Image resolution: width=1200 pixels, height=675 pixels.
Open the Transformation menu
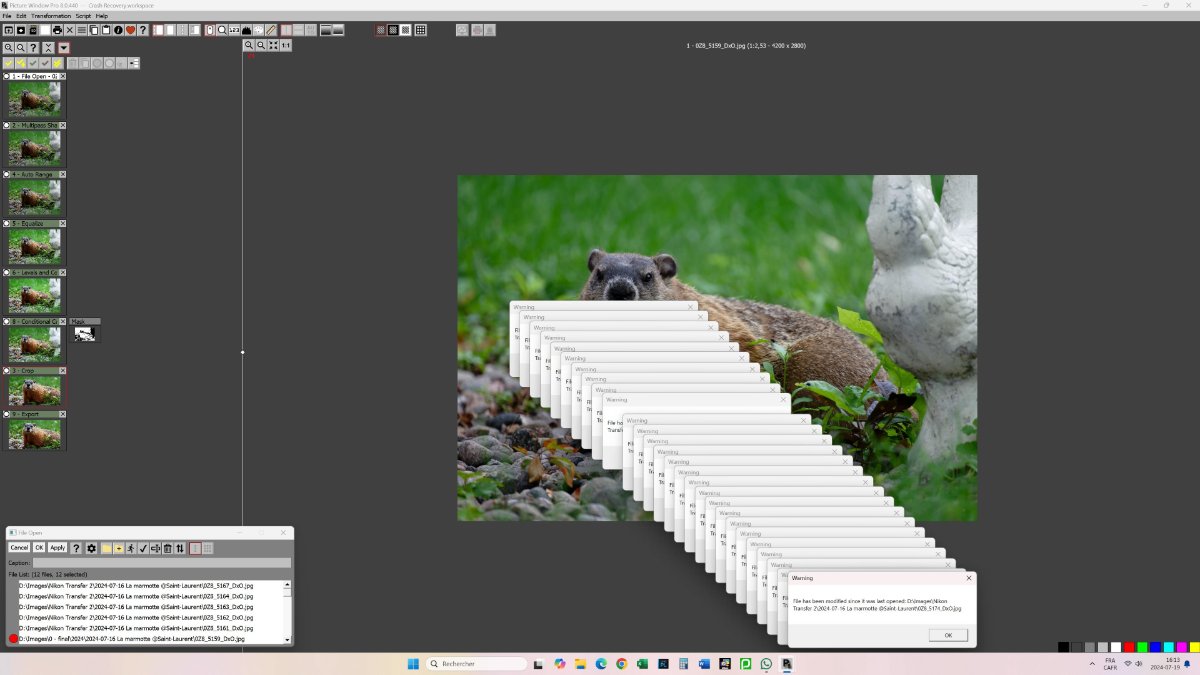pos(51,16)
